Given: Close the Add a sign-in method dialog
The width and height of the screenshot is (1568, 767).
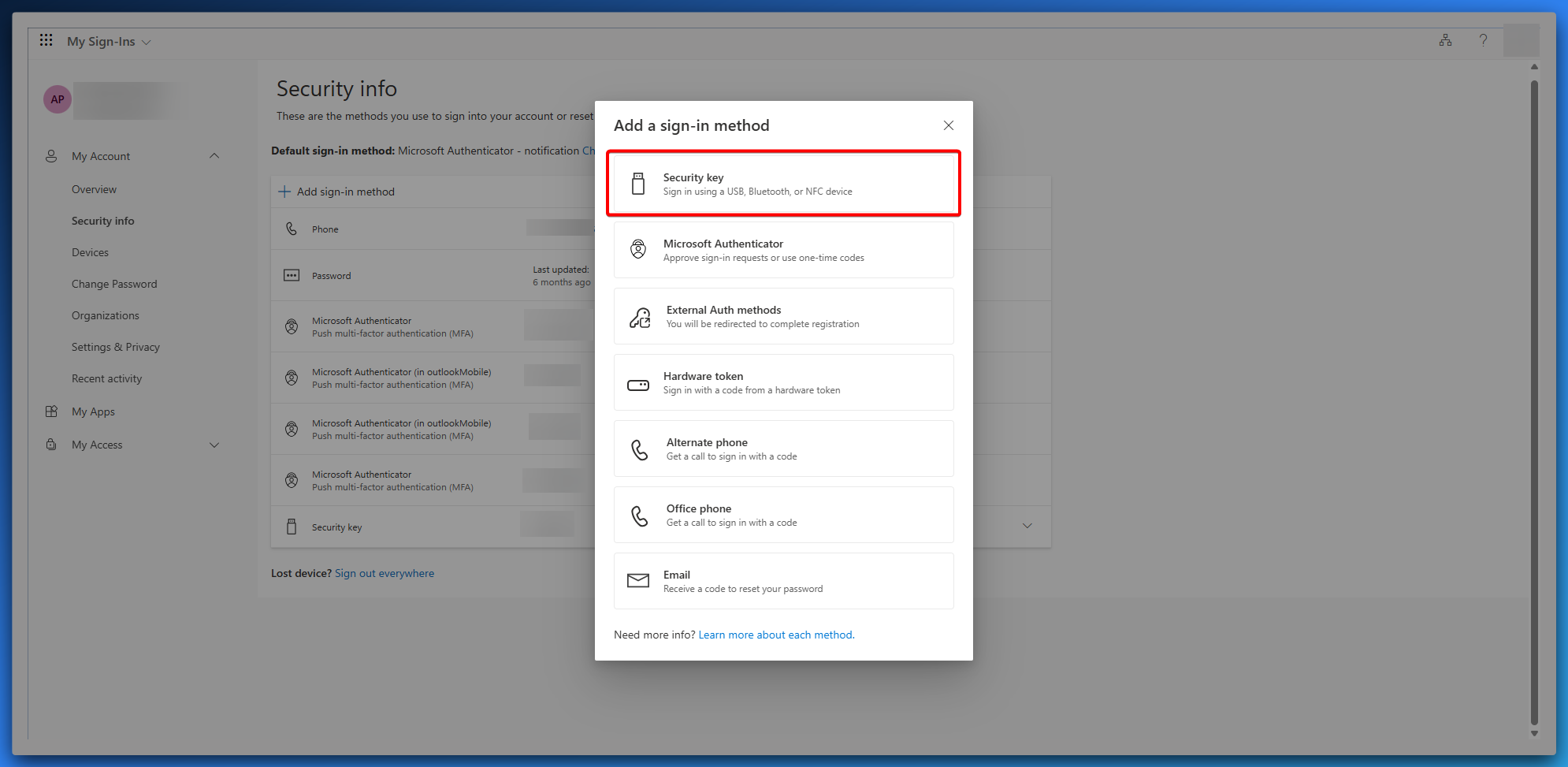Looking at the screenshot, I should [948, 125].
